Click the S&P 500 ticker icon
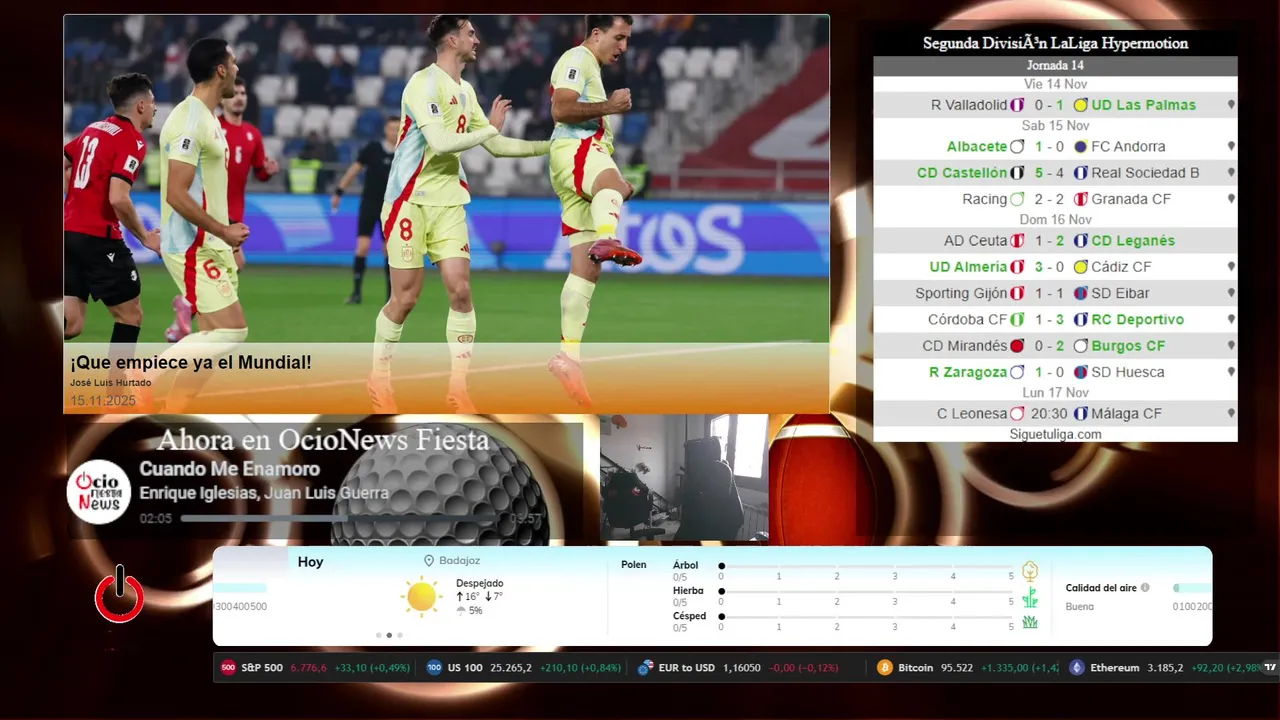This screenshot has width=1280, height=720. pyautogui.click(x=228, y=668)
